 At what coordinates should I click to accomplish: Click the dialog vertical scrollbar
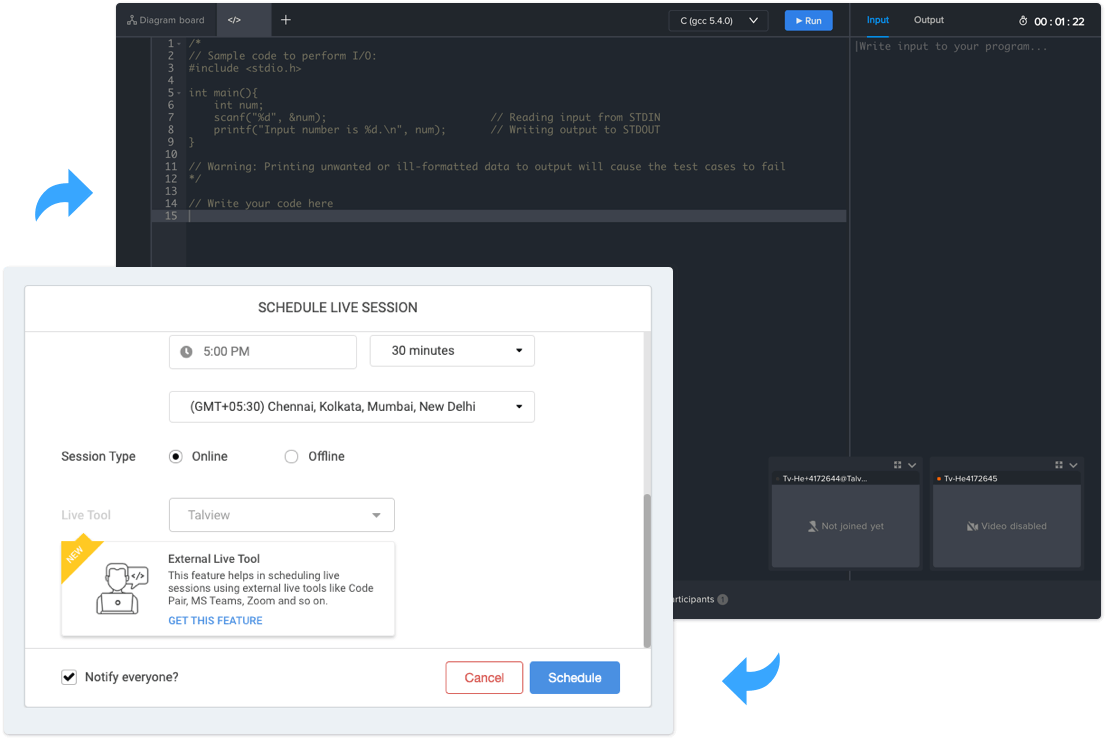coord(647,570)
